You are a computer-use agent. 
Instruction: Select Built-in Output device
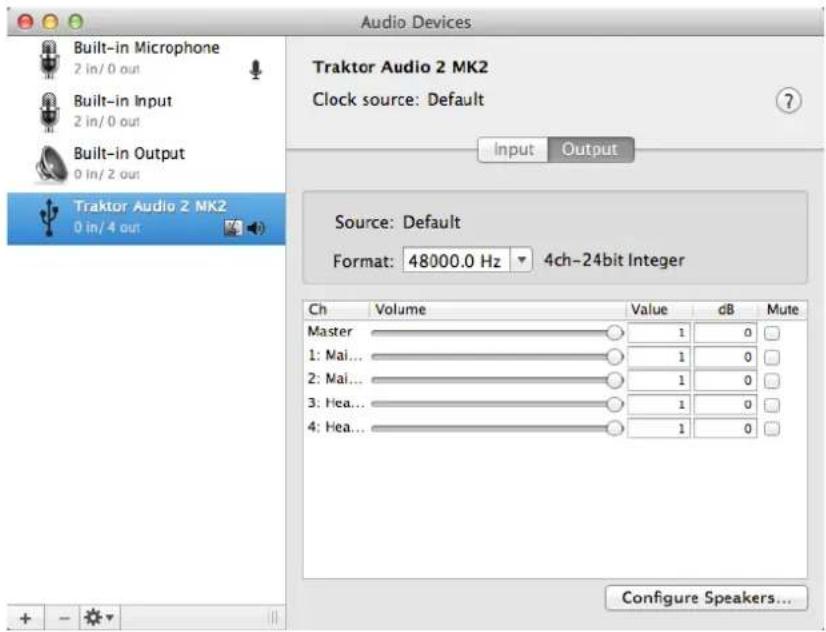click(146, 164)
